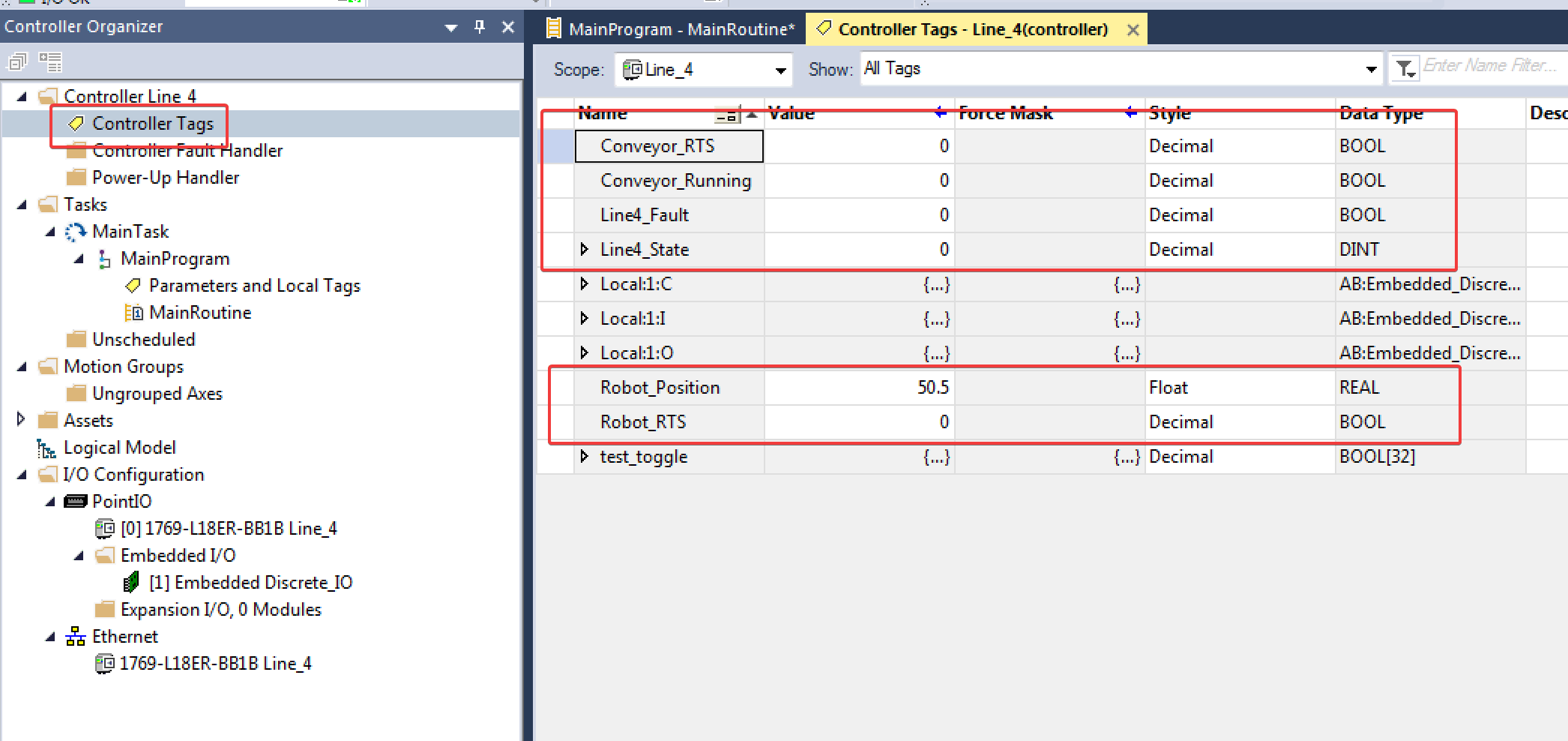Click the controller icon inside the Scope box
Image resolution: width=1568 pixels, height=741 pixels.
[633, 69]
